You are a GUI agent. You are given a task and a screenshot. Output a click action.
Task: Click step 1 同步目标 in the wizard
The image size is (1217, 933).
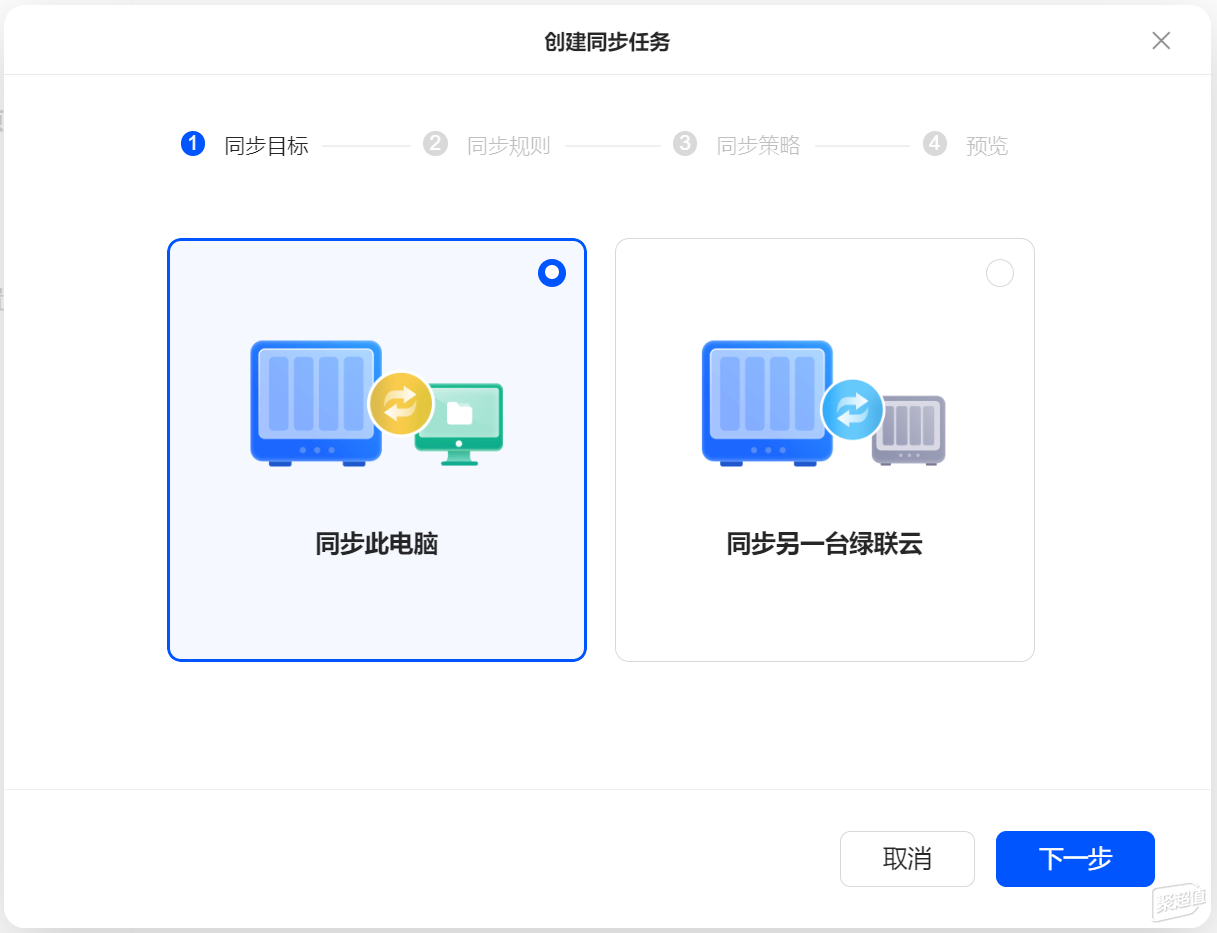coord(245,145)
